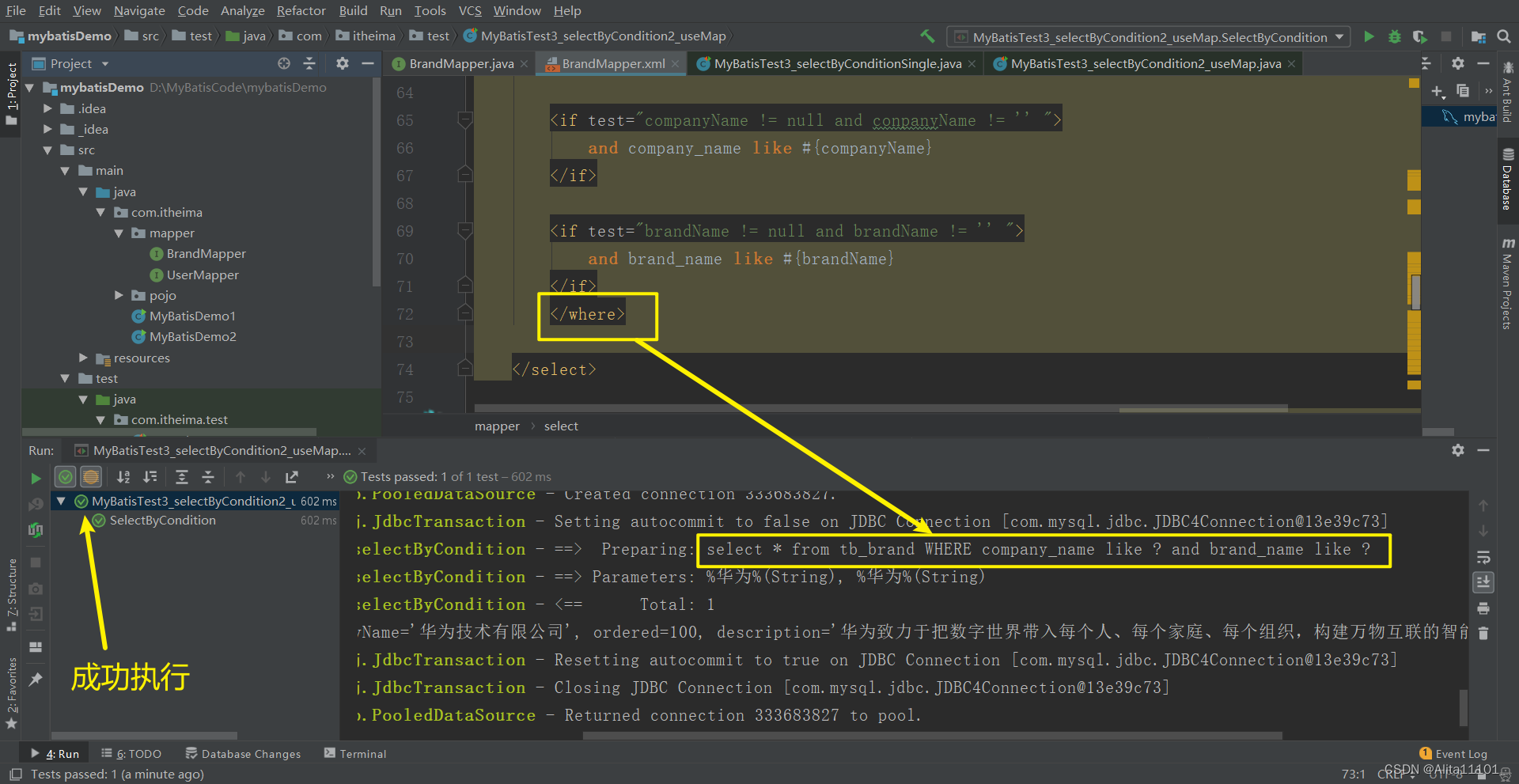Screen dimensions: 1519x784
Task: Start debugging with the green bug icon
Action: point(1394,36)
